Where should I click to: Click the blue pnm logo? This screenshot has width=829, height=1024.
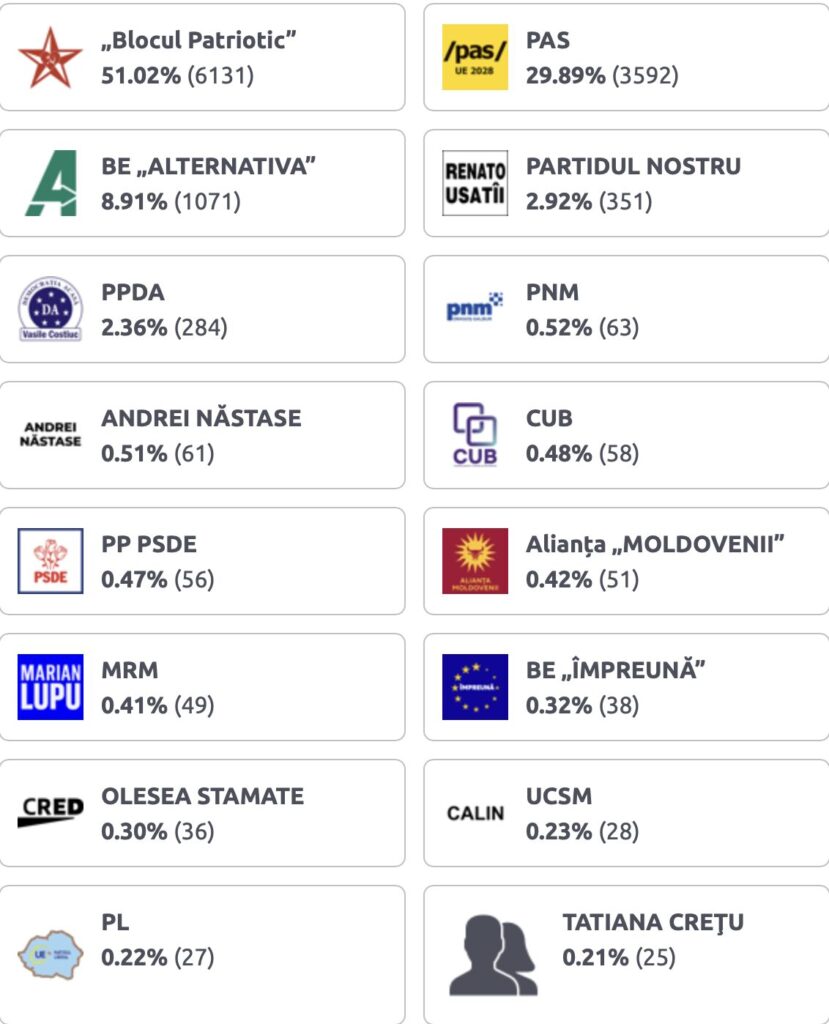coord(475,307)
